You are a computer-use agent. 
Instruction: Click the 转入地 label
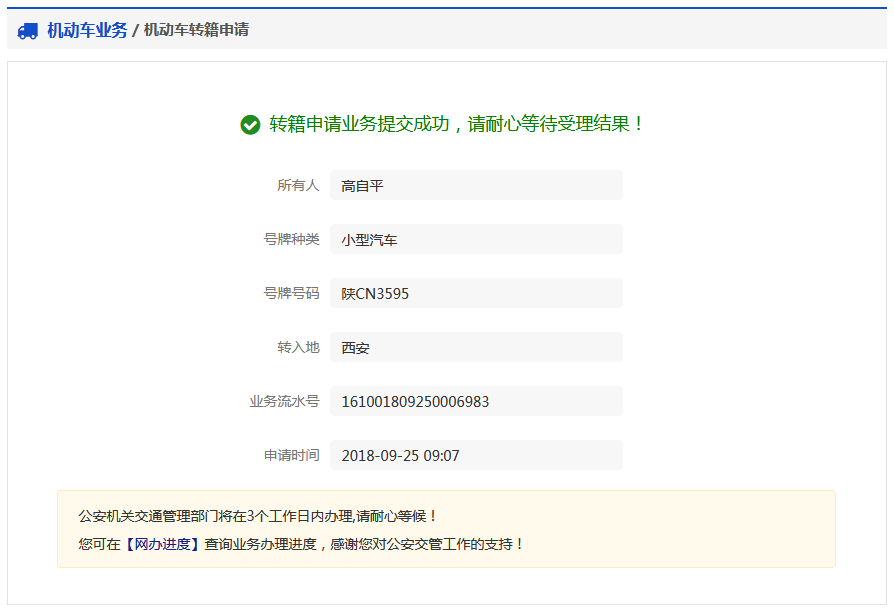pos(298,347)
